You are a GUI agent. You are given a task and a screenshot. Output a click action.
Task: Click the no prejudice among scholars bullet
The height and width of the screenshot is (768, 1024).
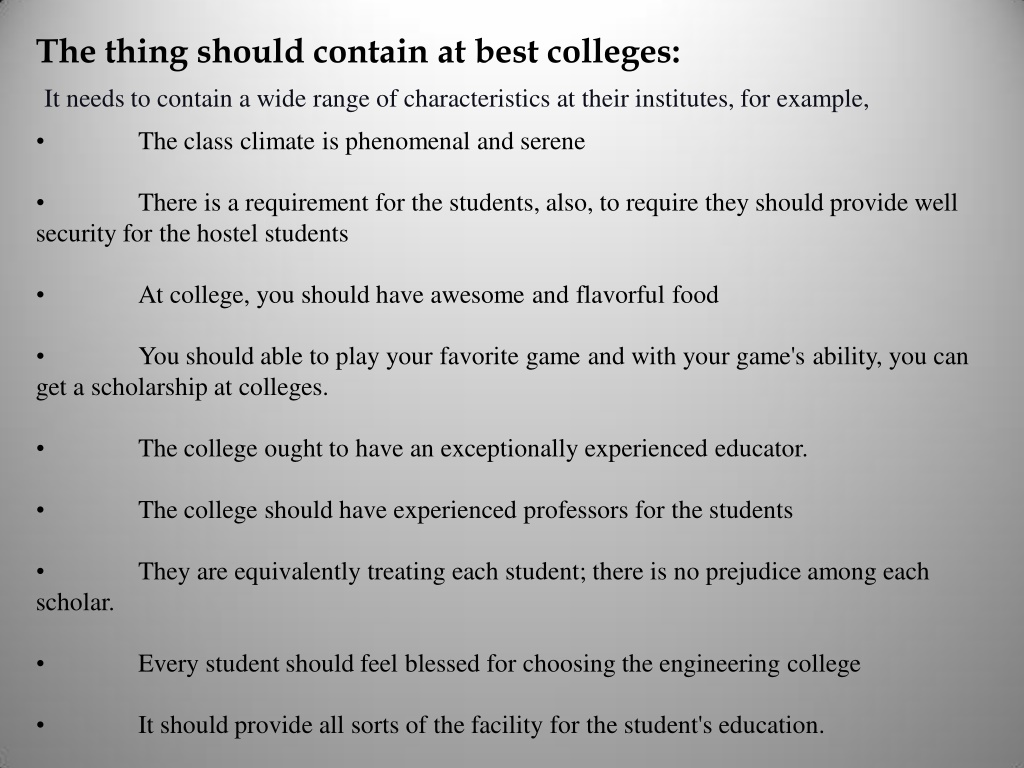coord(483,586)
